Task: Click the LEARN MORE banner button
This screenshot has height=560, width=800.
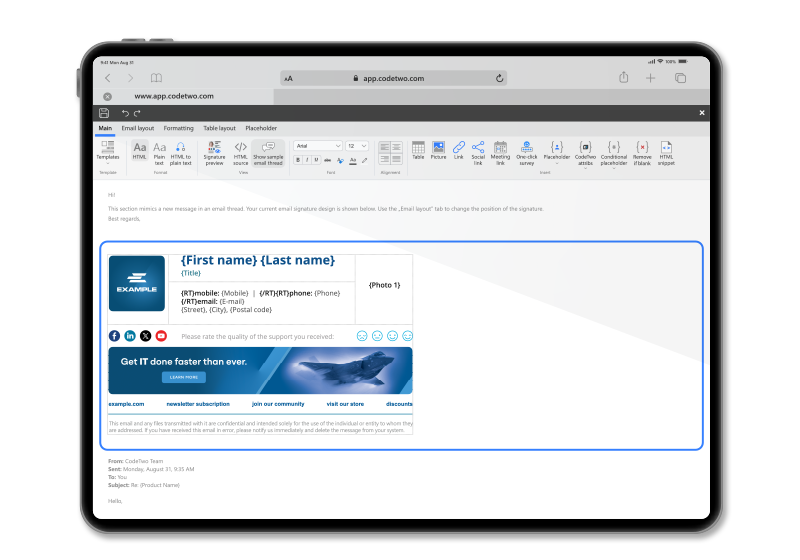Action: 184,377
